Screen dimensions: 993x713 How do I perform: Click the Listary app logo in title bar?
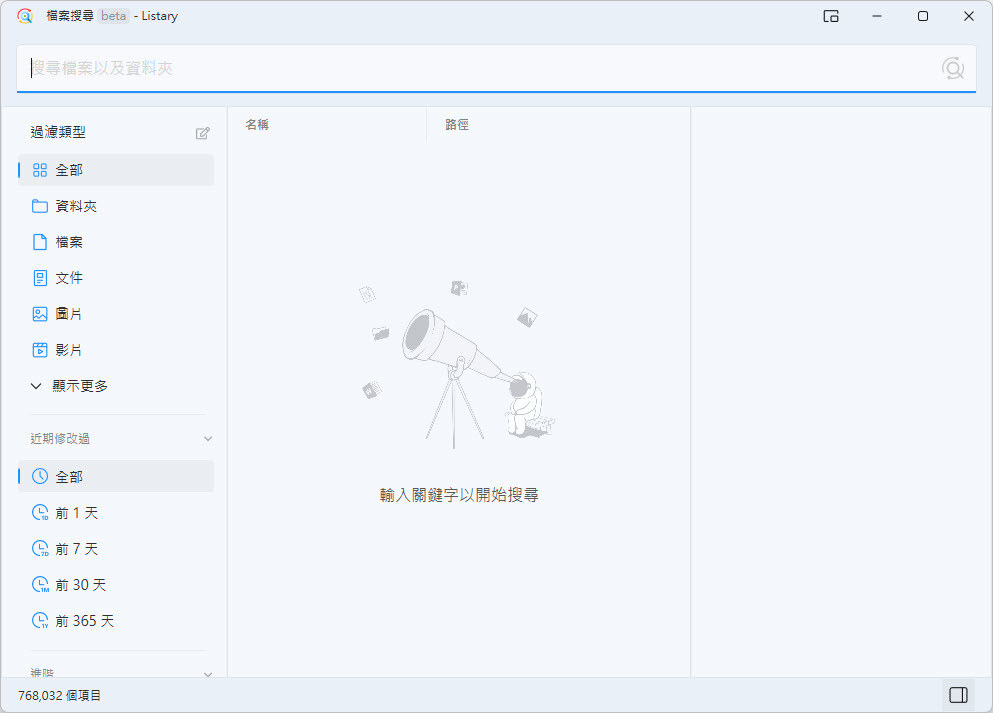click(25, 16)
